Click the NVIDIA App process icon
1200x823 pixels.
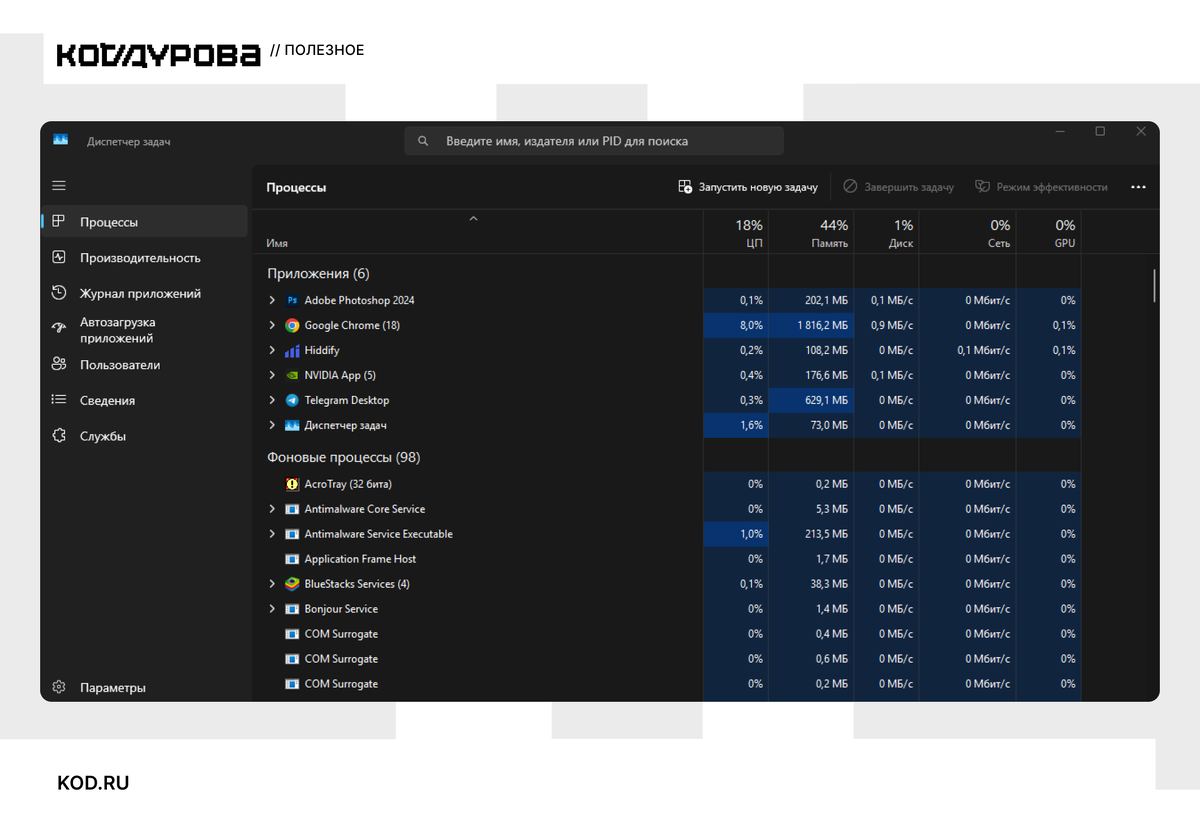(x=292, y=375)
